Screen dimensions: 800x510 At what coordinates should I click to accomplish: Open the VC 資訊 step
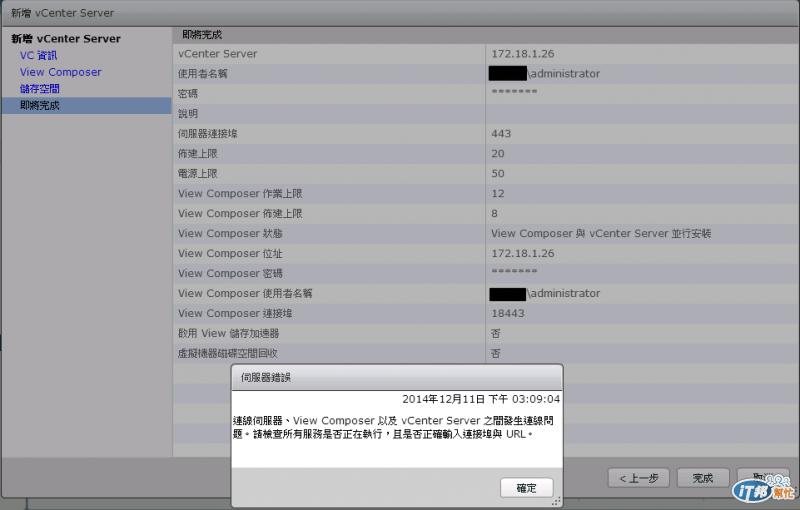pos(39,55)
